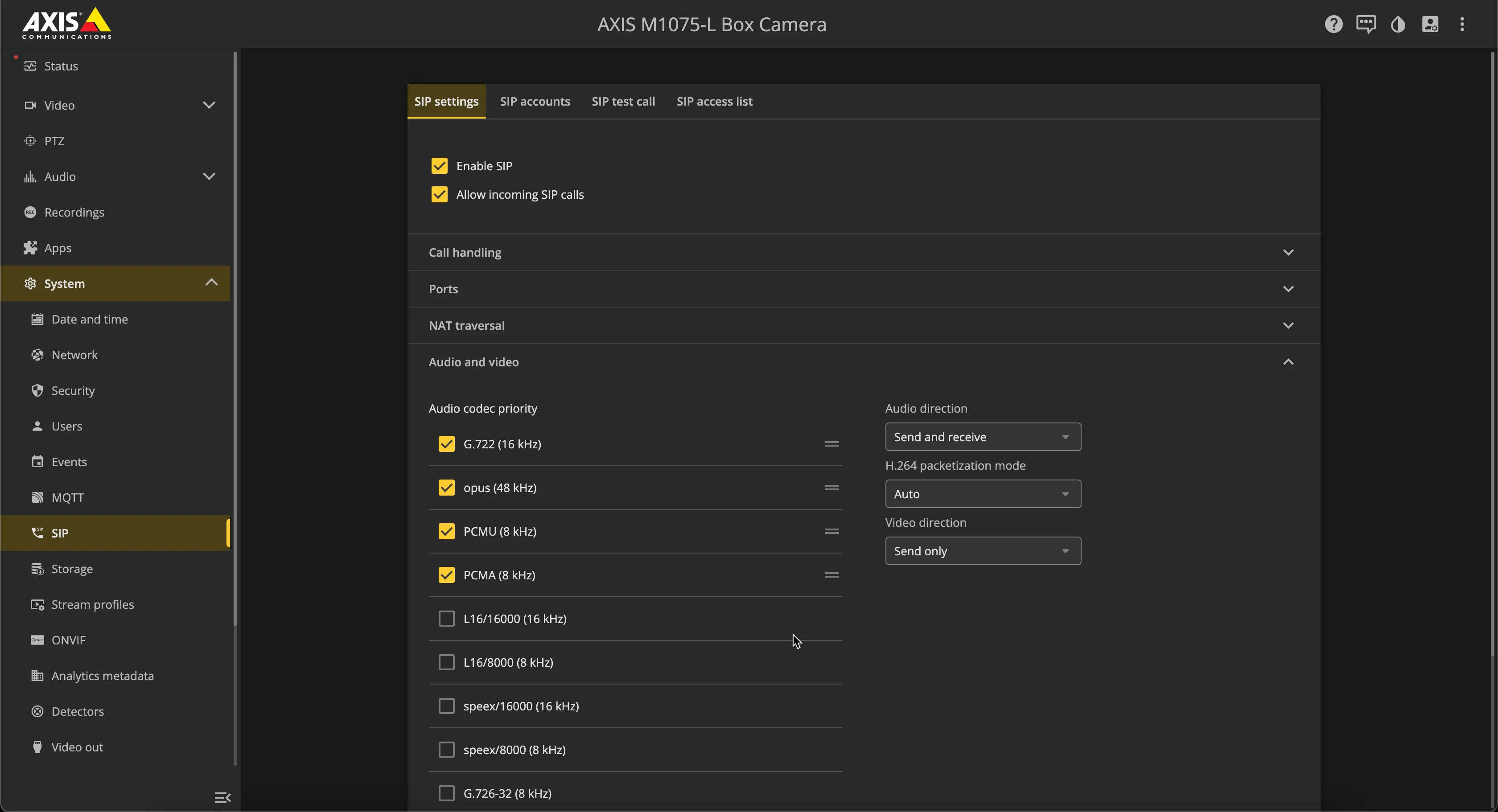Open Recordings in the sidebar
Viewport: 1498px width, 812px height.
[x=115, y=212]
